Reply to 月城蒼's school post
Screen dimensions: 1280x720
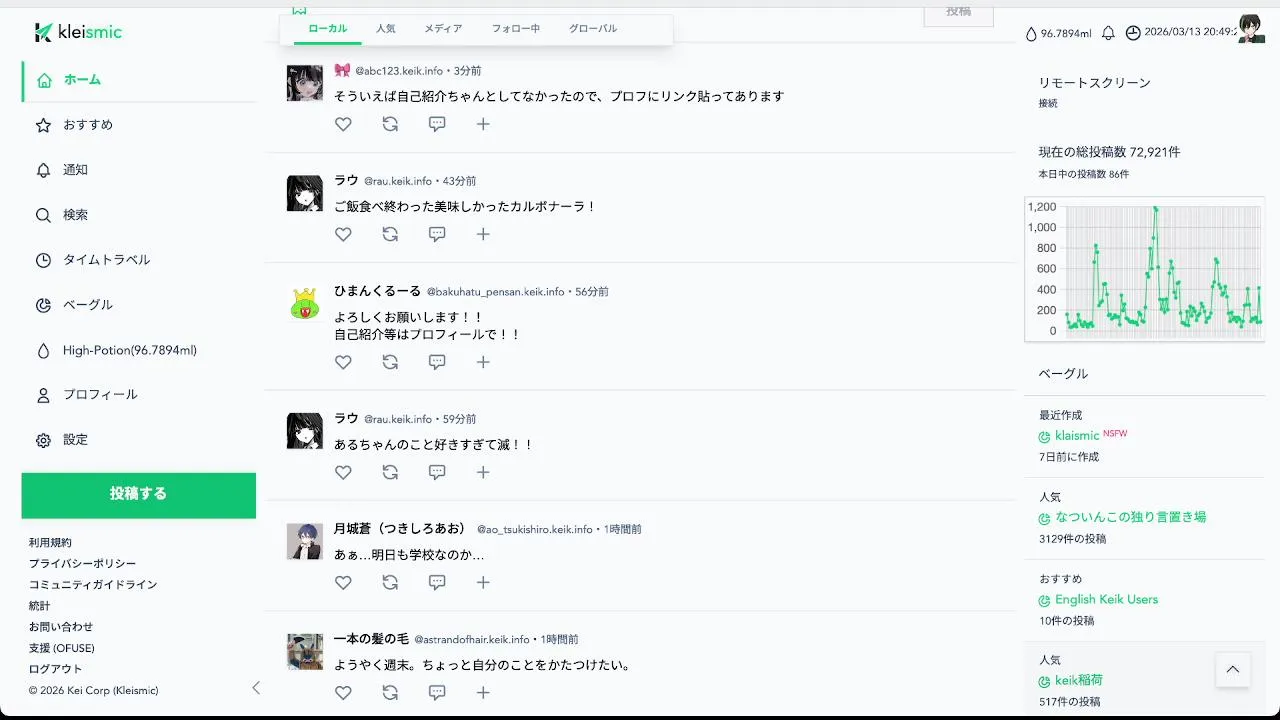pos(437,582)
